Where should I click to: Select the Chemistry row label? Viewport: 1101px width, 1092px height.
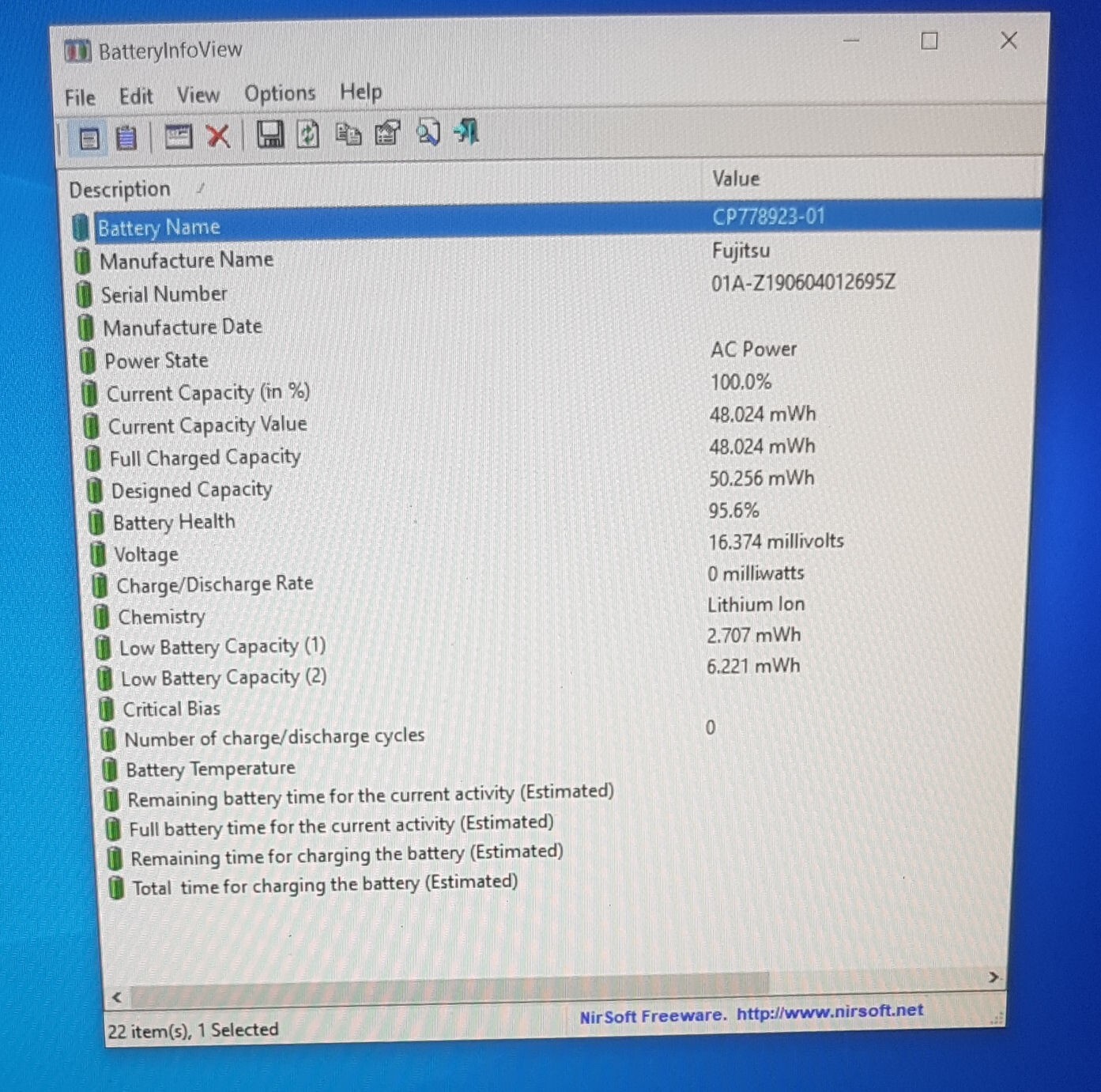point(161,617)
